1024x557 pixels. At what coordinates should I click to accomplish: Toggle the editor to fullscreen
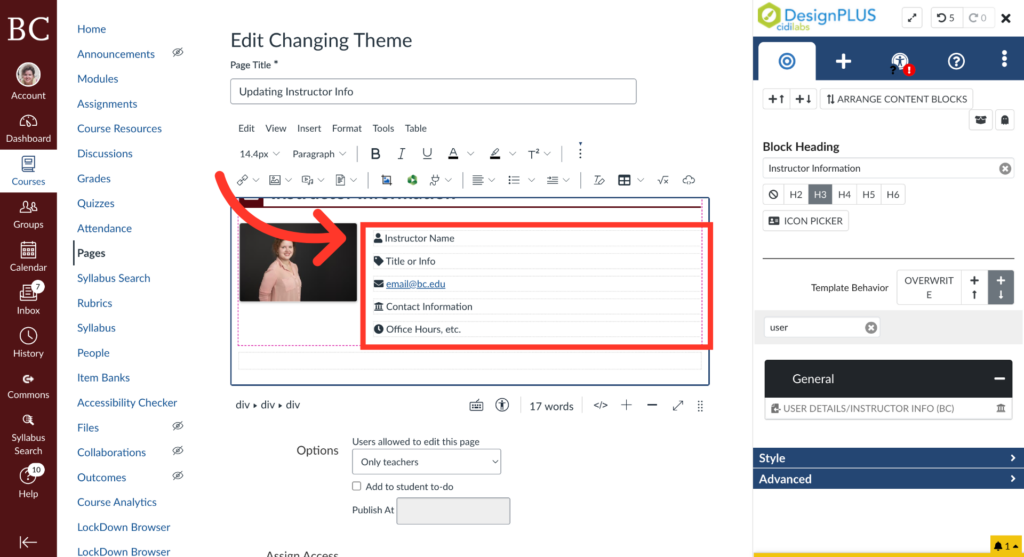tap(678, 406)
